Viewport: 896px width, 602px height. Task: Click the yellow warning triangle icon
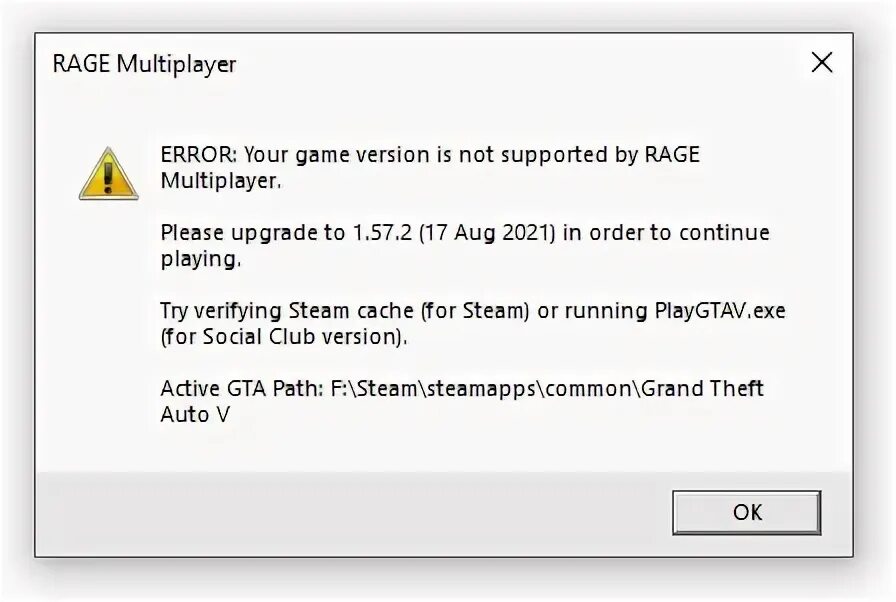click(x=108, y=174)
